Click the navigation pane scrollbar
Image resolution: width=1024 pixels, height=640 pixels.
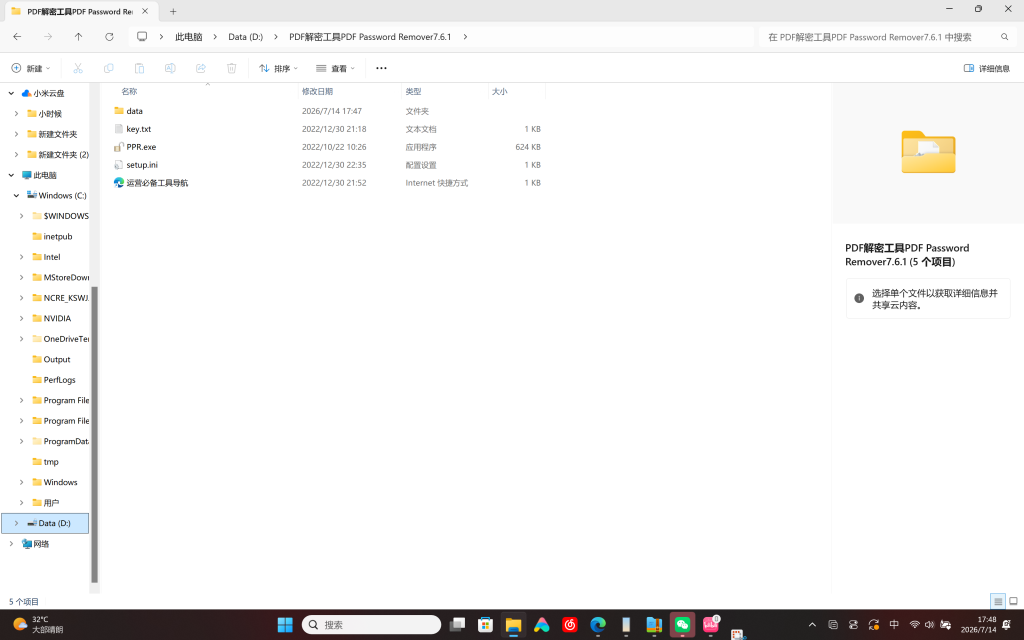click(95, 434)
